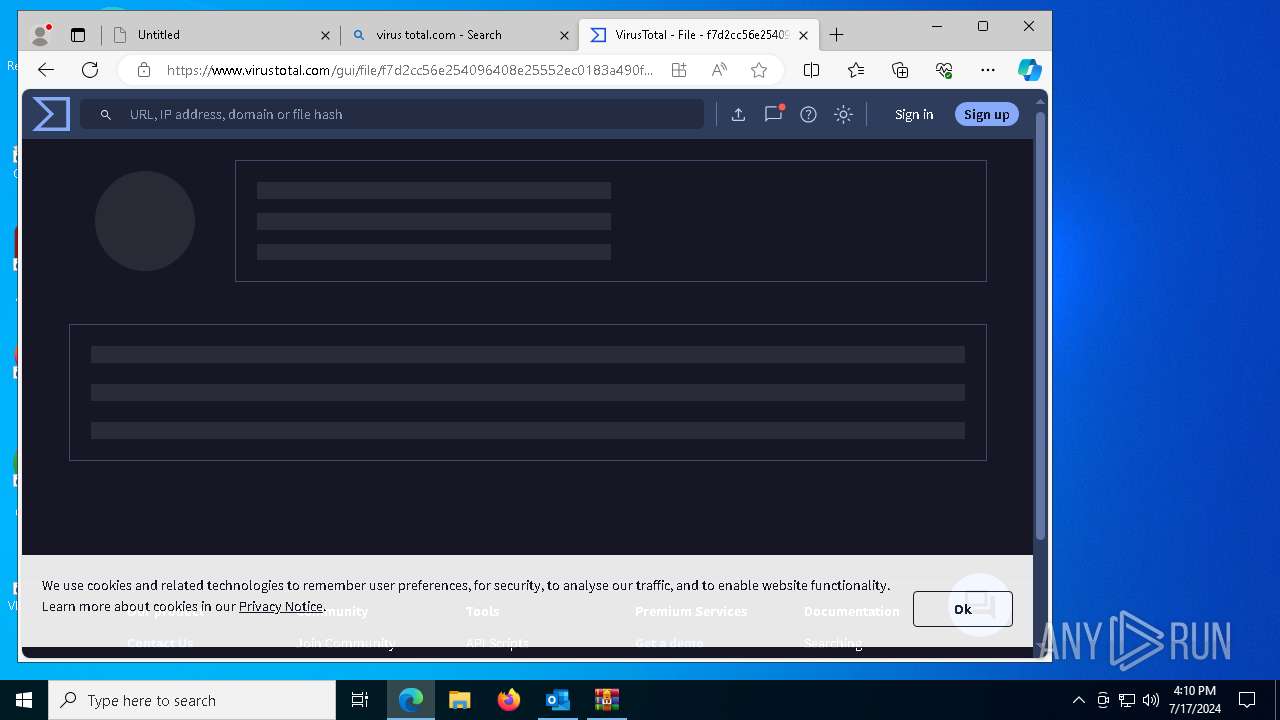Open the notifications chat icon in VirusTotal
The image size is (1280, 720).
click(773, 114)
